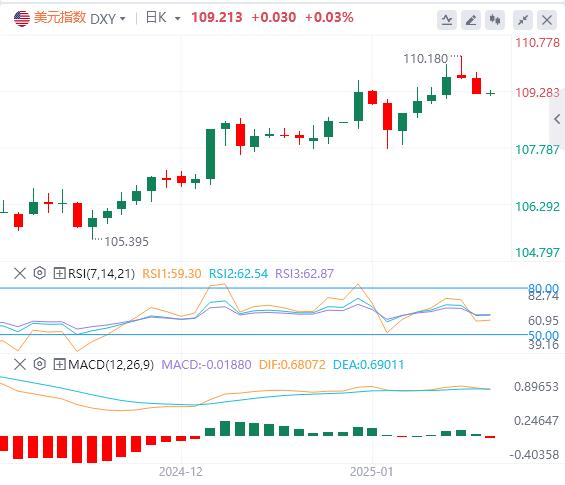
Task: Expand the right side panel arrow
Action: 557,119
